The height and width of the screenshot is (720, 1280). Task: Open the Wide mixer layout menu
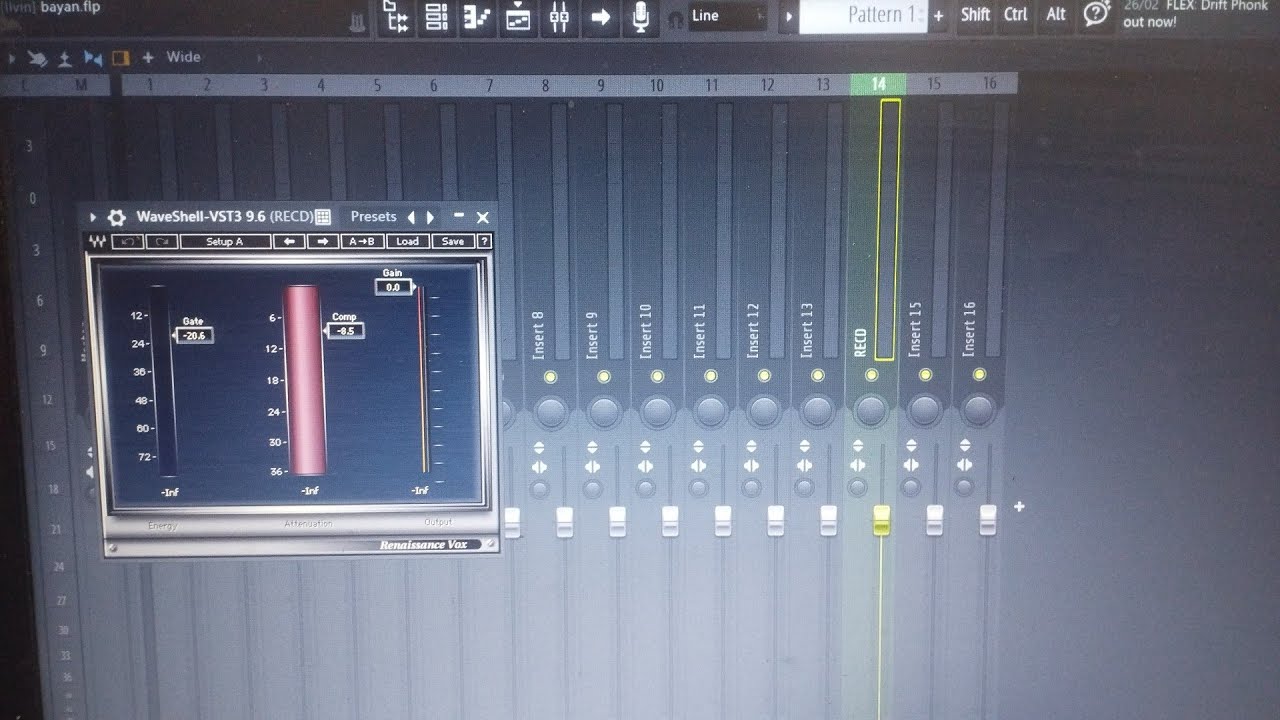pyautogui.click(x=183, y=57)
